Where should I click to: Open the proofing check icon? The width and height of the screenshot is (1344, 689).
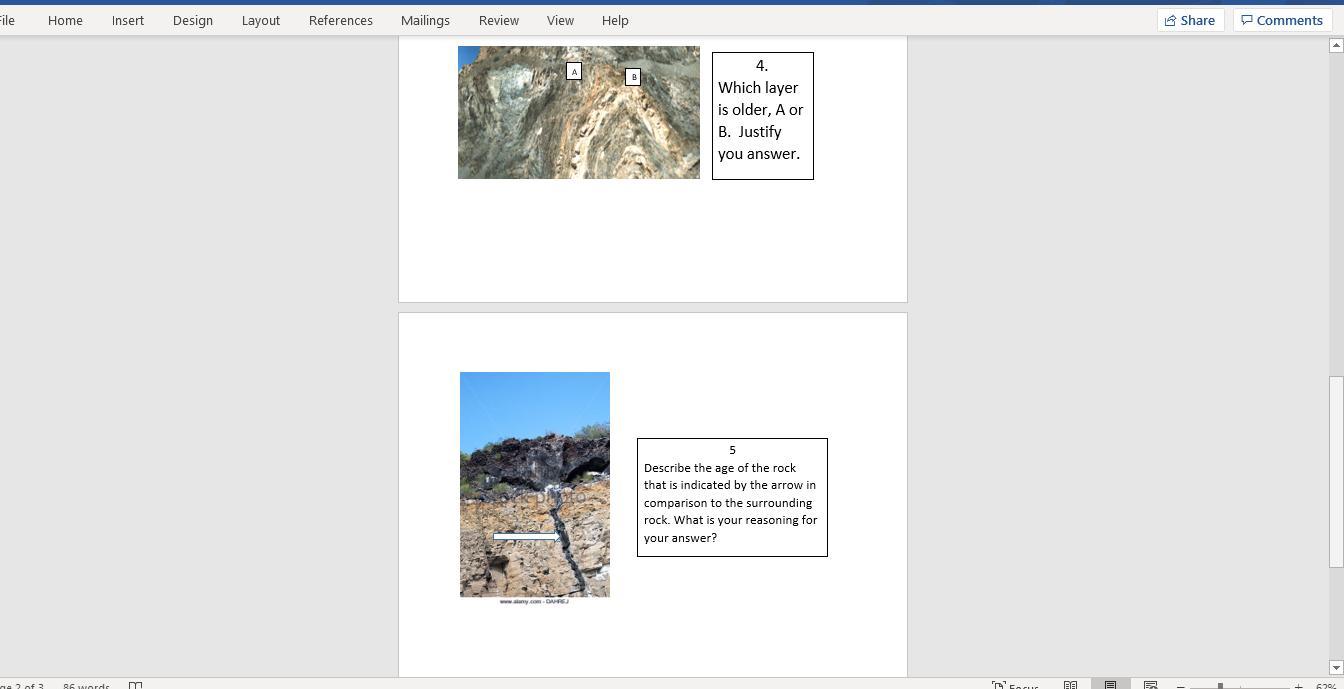(135, 686)
